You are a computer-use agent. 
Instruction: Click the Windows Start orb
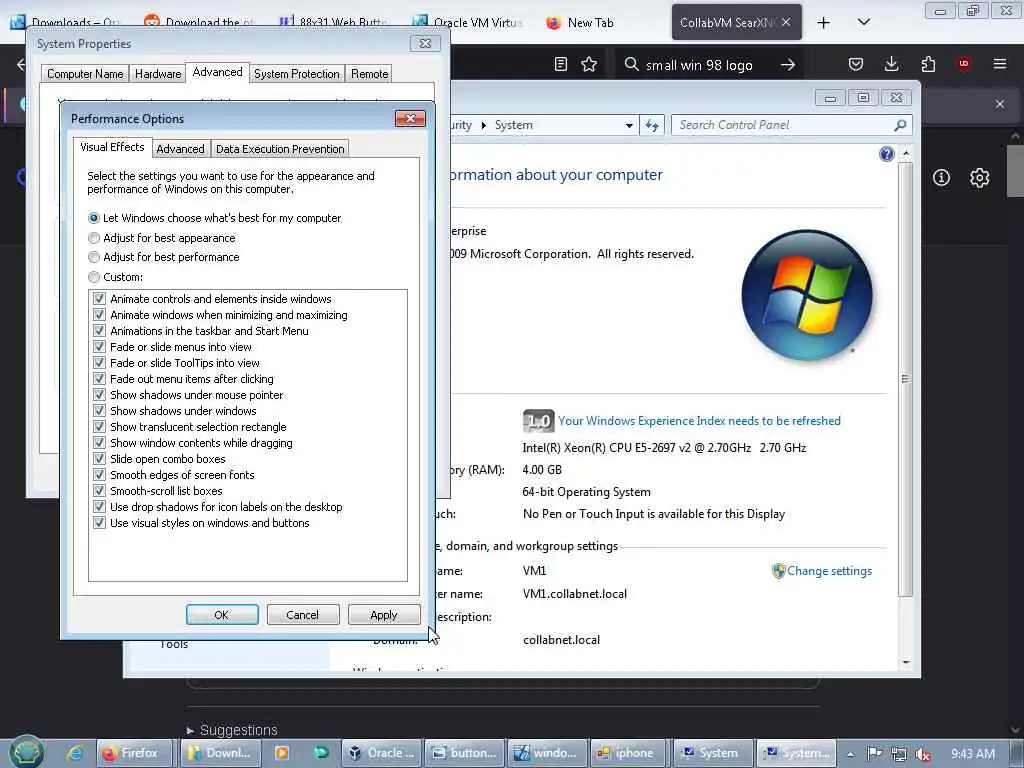click(x=27, y=752)
